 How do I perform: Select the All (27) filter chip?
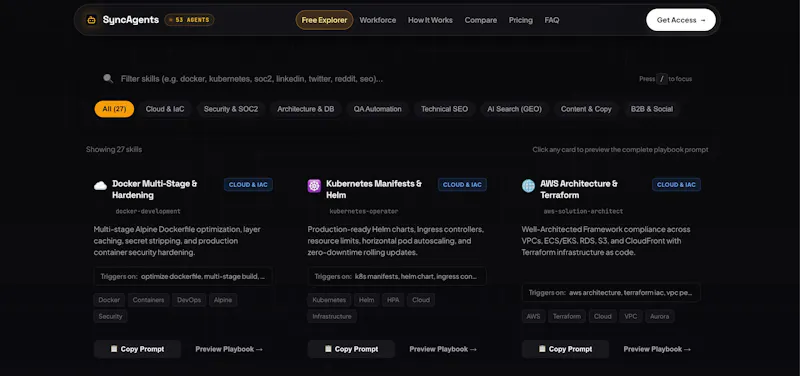pyautogui.click(x=114, y=109)
